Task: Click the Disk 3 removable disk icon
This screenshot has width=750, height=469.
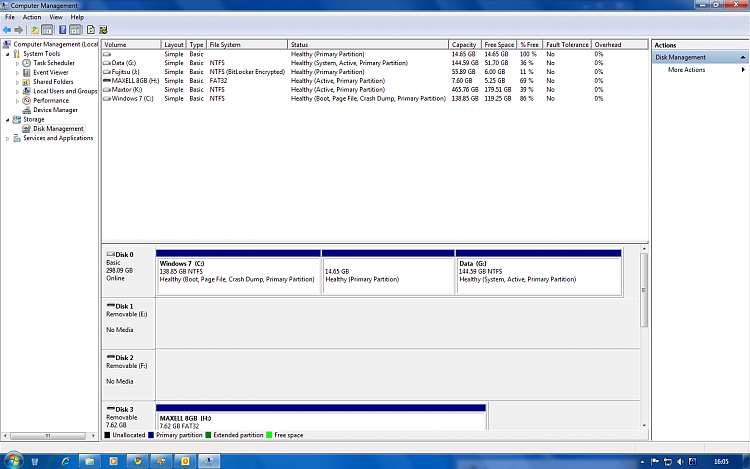Action: [110, 409]
